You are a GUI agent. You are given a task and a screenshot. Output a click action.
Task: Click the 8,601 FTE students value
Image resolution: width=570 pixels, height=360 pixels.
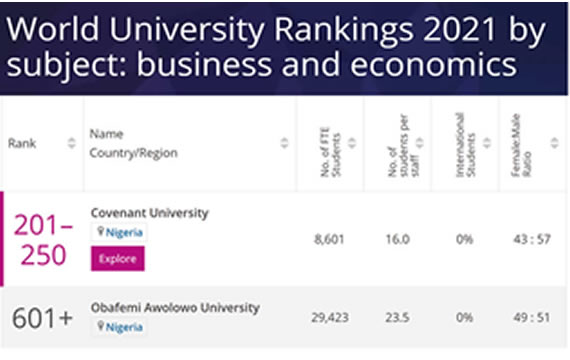point(329,239)
